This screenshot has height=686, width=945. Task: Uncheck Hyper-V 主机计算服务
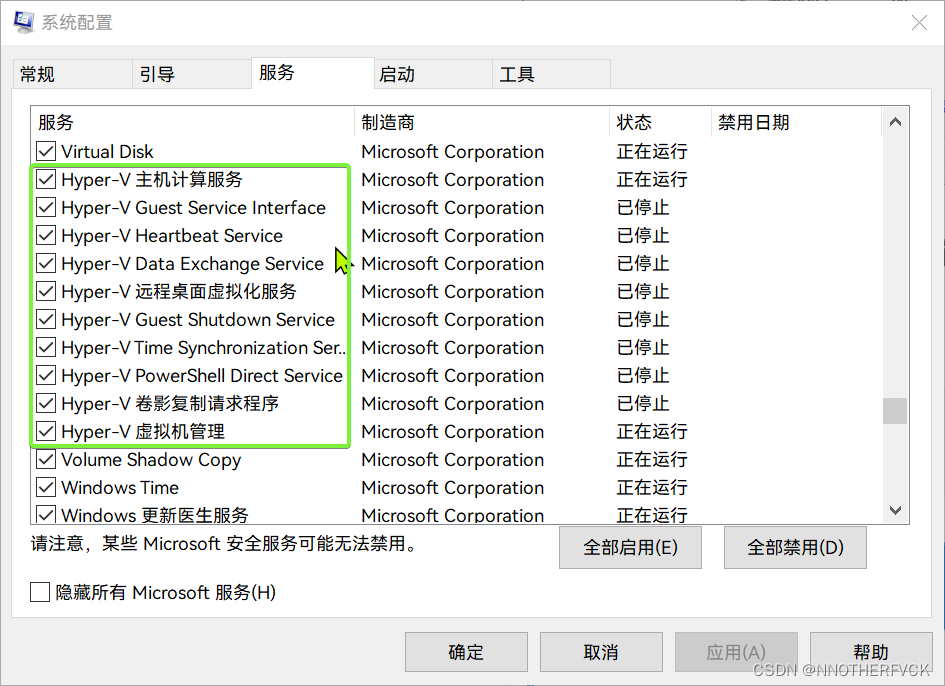(x=46, y=179)
